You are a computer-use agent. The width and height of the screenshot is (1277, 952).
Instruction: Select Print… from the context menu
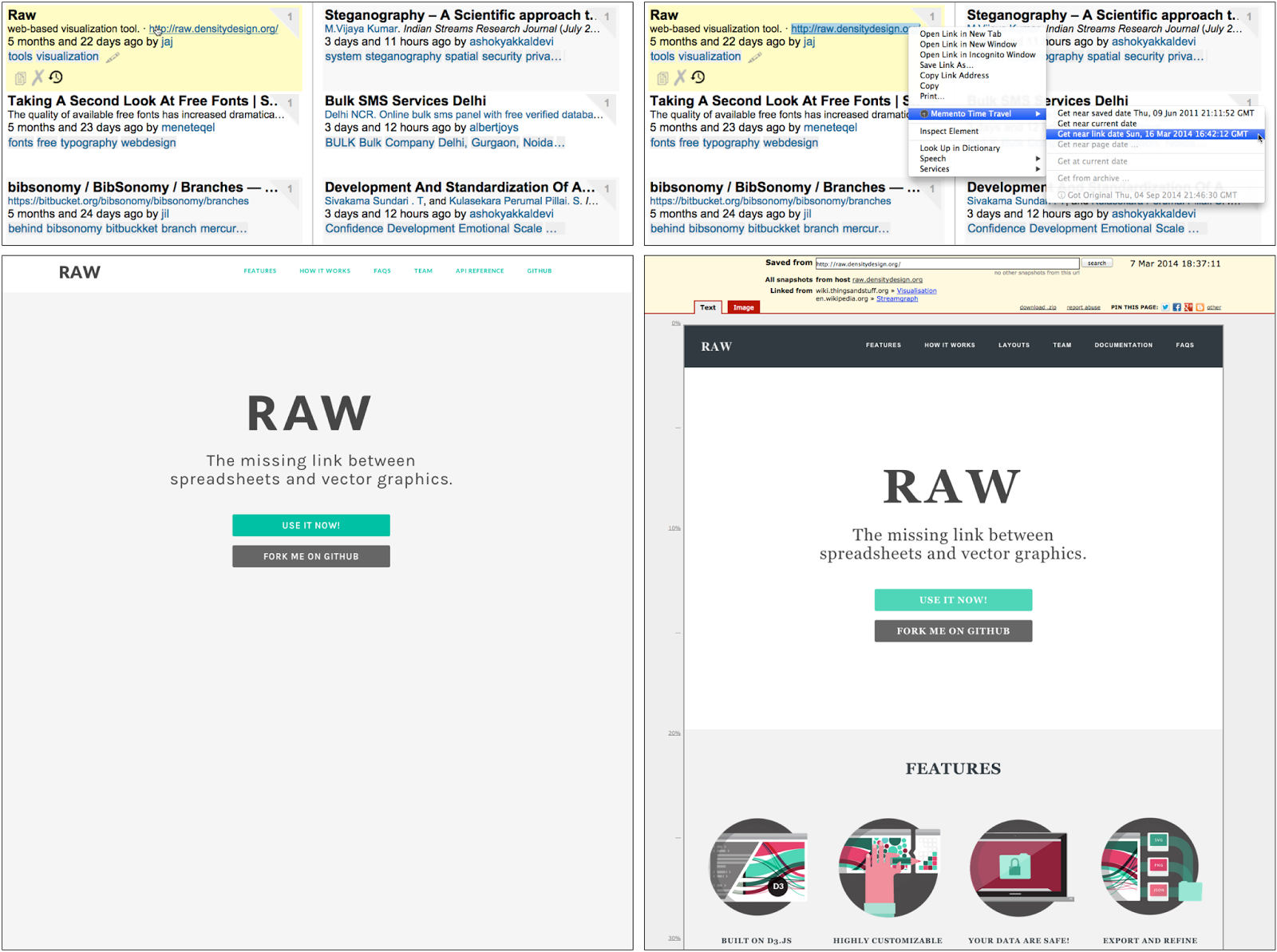[x=931, y=97]
